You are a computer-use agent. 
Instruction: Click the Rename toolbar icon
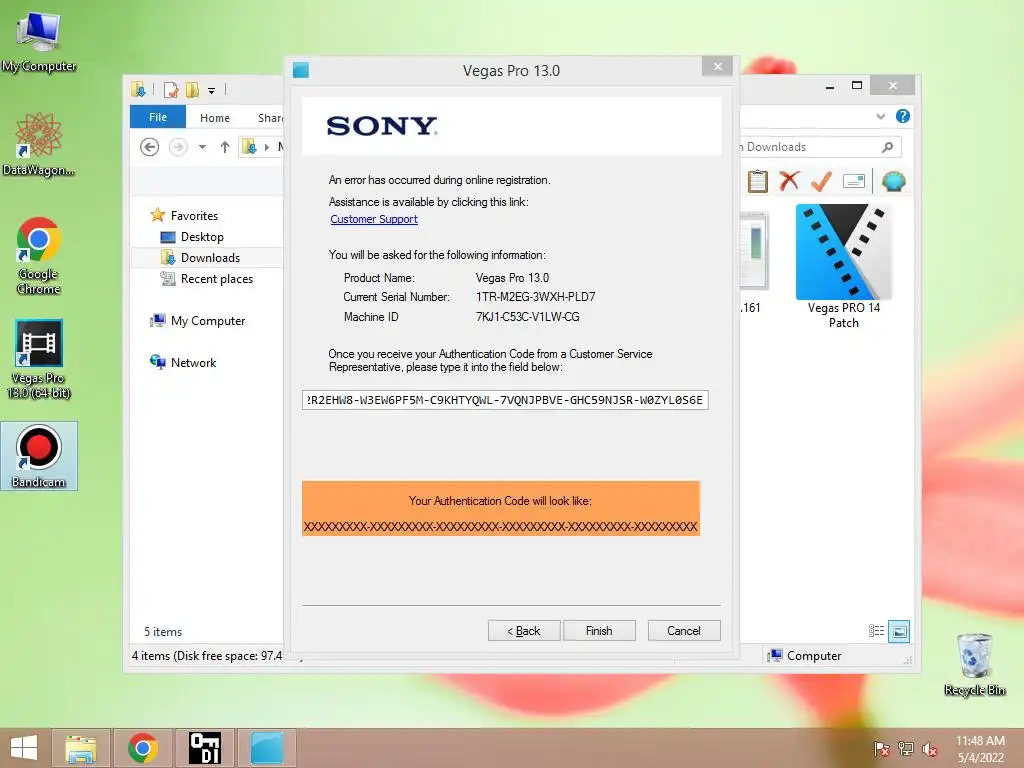pyautogui.click(x=854, y=181)
